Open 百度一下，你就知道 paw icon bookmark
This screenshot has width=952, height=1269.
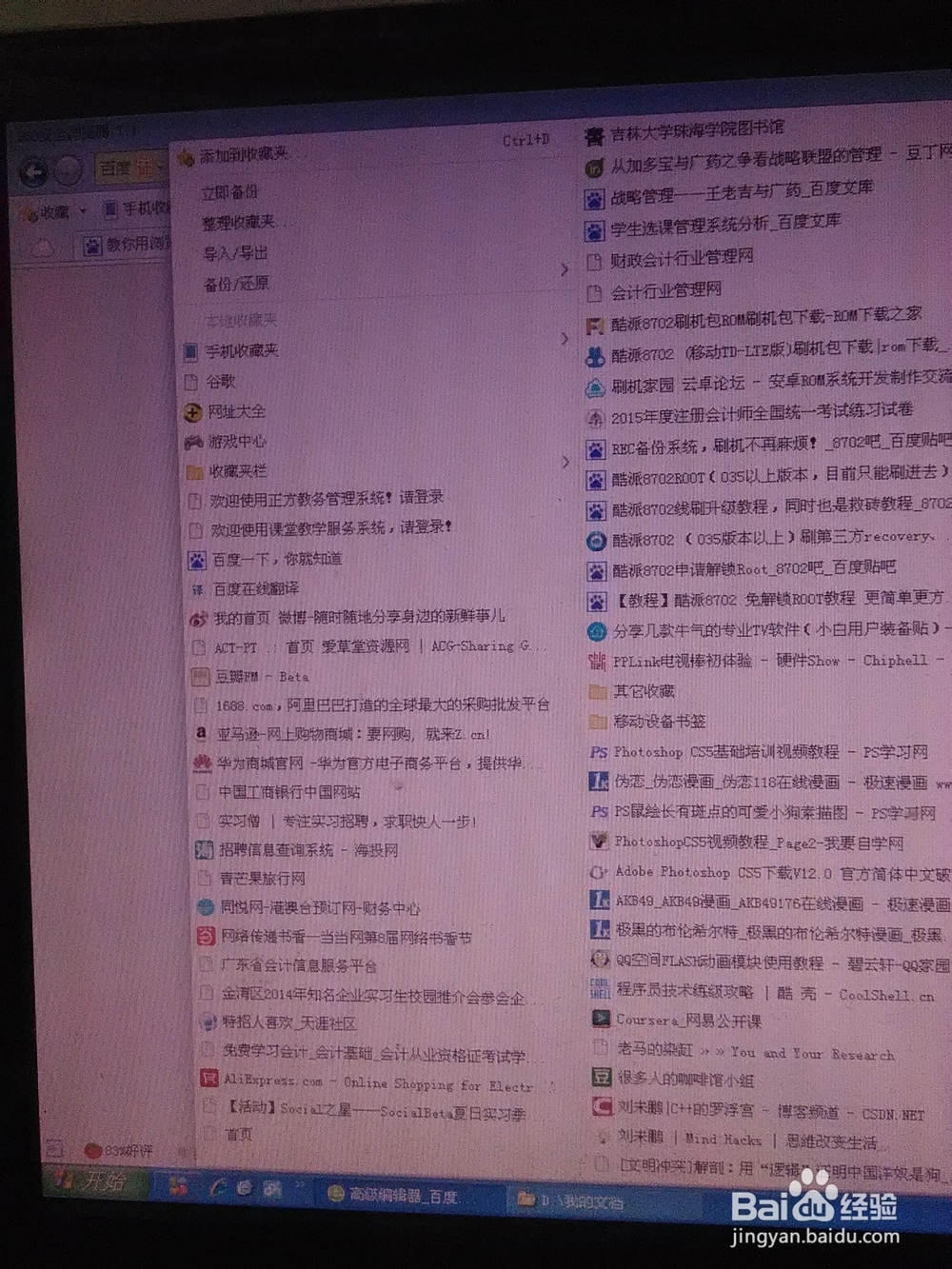tap(265, 559)
